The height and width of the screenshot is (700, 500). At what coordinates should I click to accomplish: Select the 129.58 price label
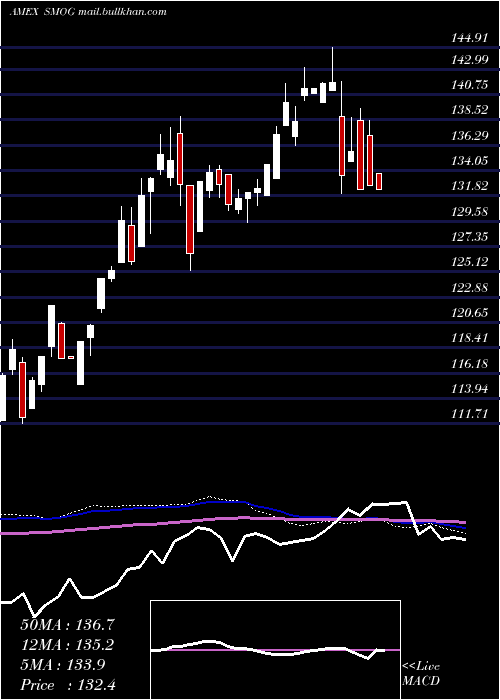point(470,211)
